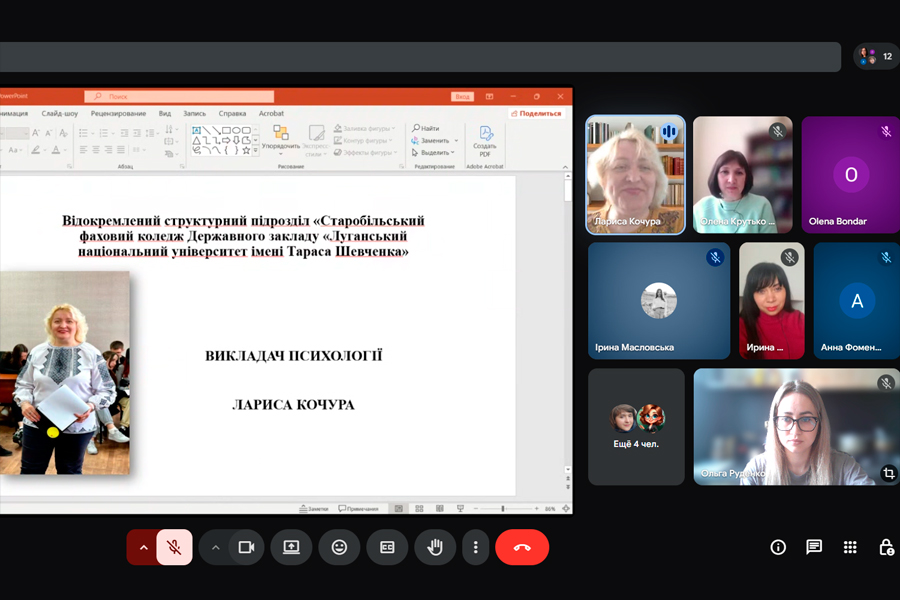Screen dimensions: 900x600
Task: Click the Поиск search box in PowerPoint
Action: click(179, 96)
